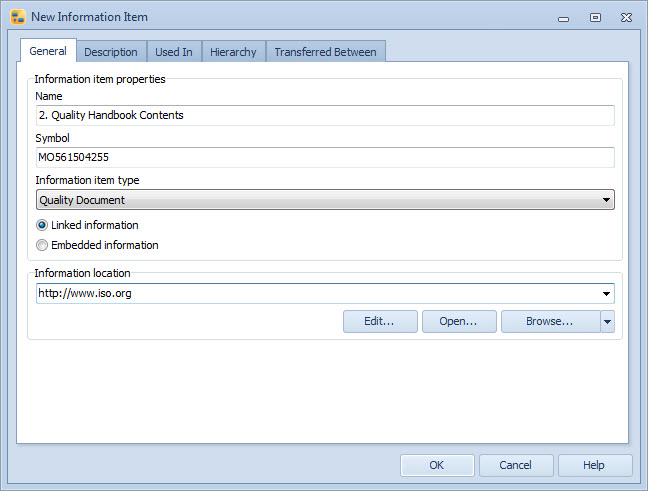
Task: Click into the Name text field
Action: tap(324, 115)
